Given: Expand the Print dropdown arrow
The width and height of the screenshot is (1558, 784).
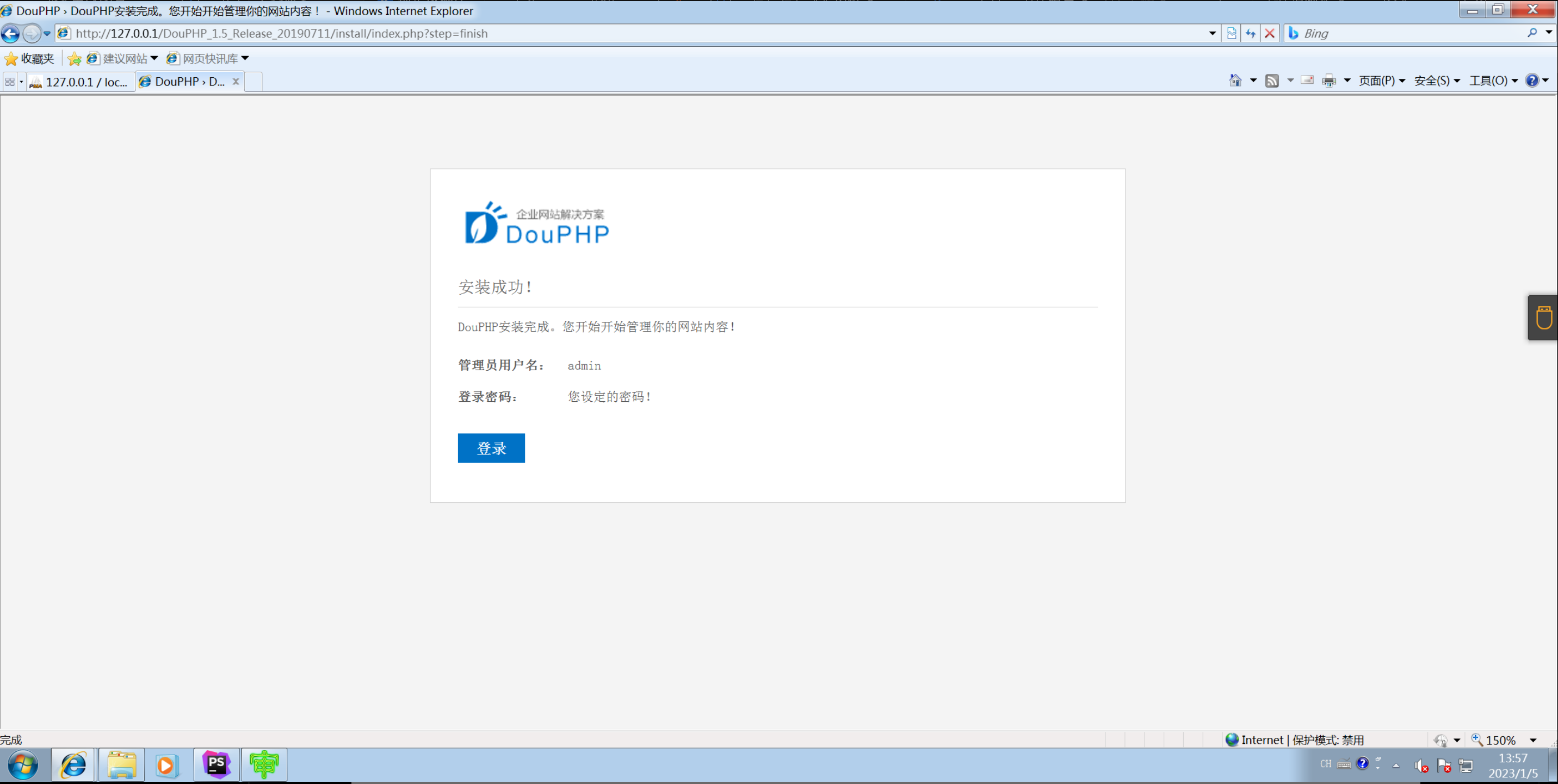Looking at the screenshot, I should [x=1347, y=80].
